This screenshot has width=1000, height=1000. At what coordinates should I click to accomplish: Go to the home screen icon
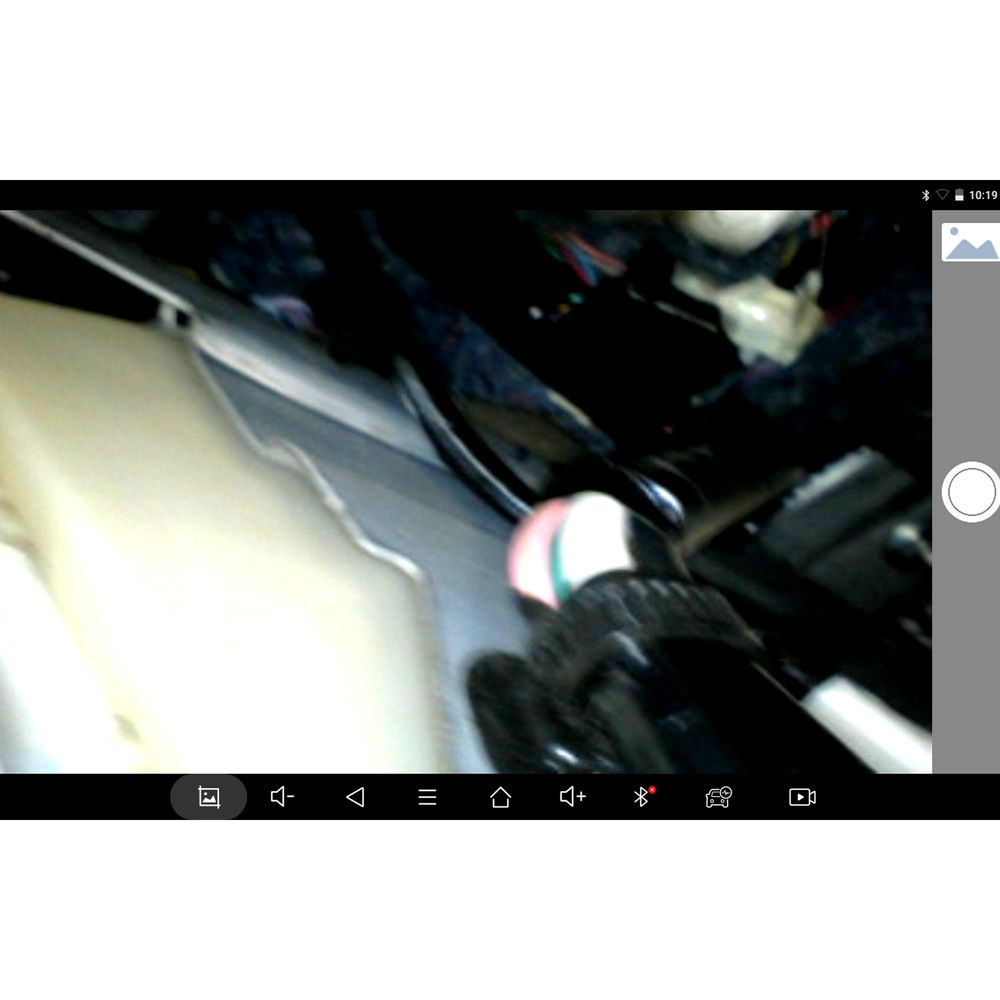tap(500, 797)
